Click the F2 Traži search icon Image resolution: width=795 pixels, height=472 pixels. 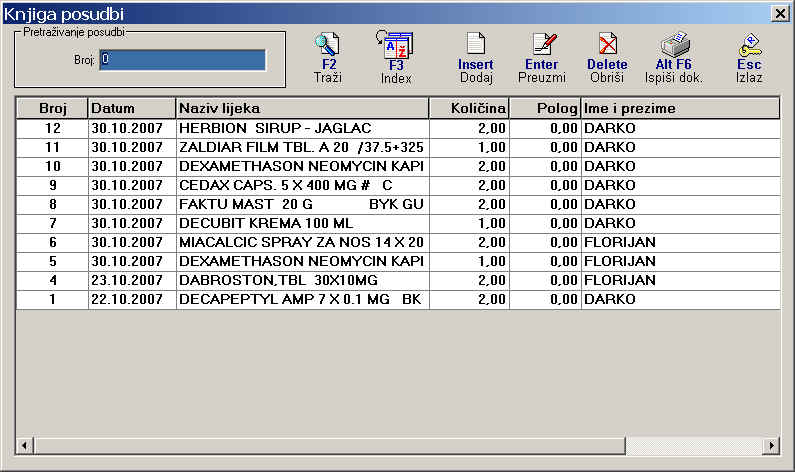coord(327,45)
